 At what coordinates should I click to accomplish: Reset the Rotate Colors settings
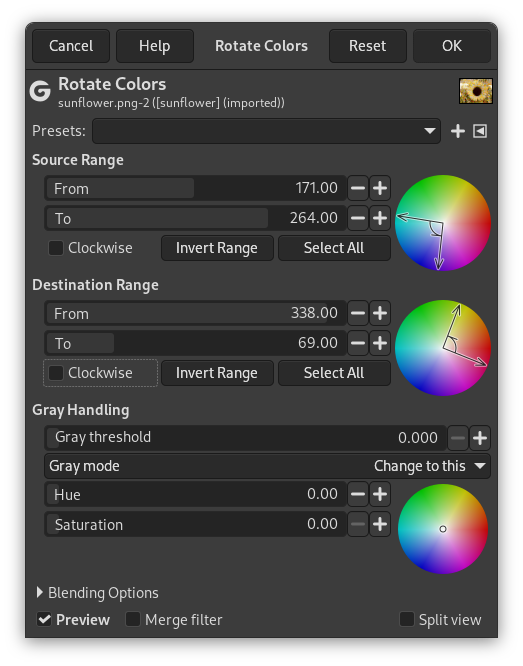tap(368, 46)
